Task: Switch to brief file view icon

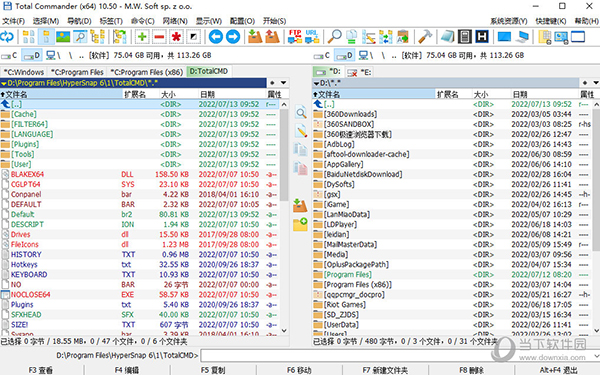Action: tap(29, 37)
